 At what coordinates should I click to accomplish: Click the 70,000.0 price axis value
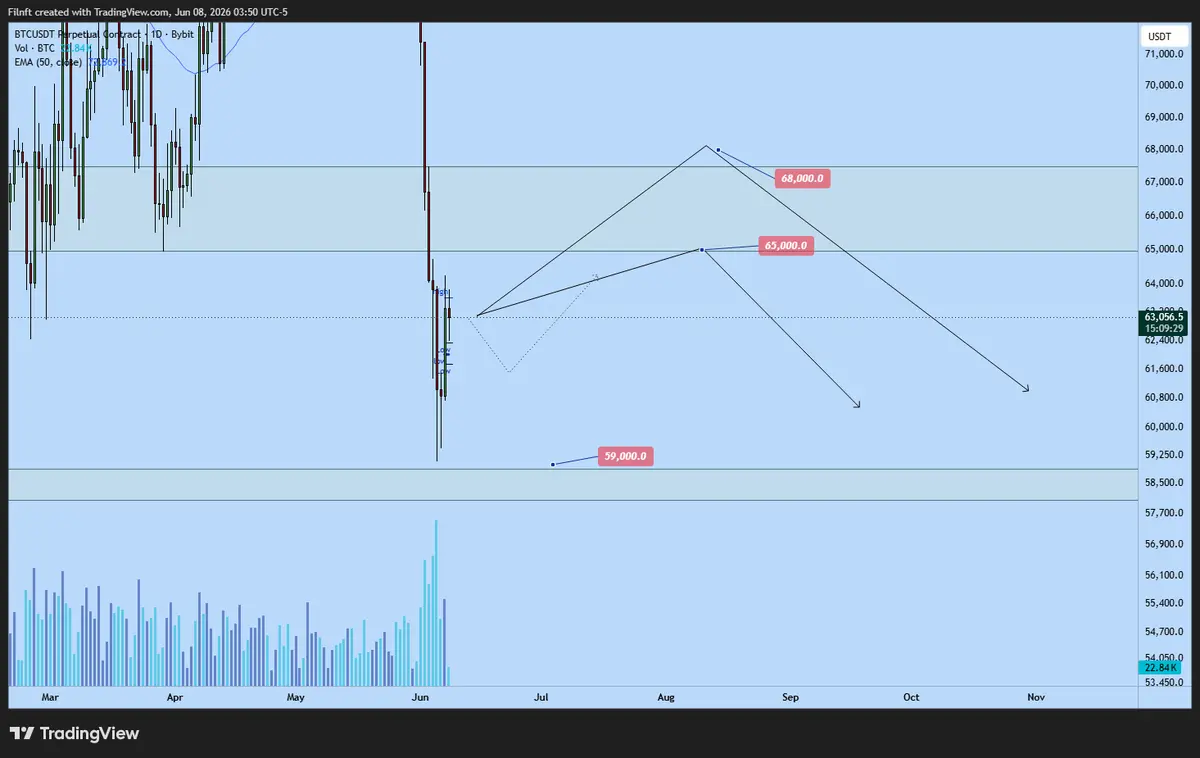point(1163,86)
